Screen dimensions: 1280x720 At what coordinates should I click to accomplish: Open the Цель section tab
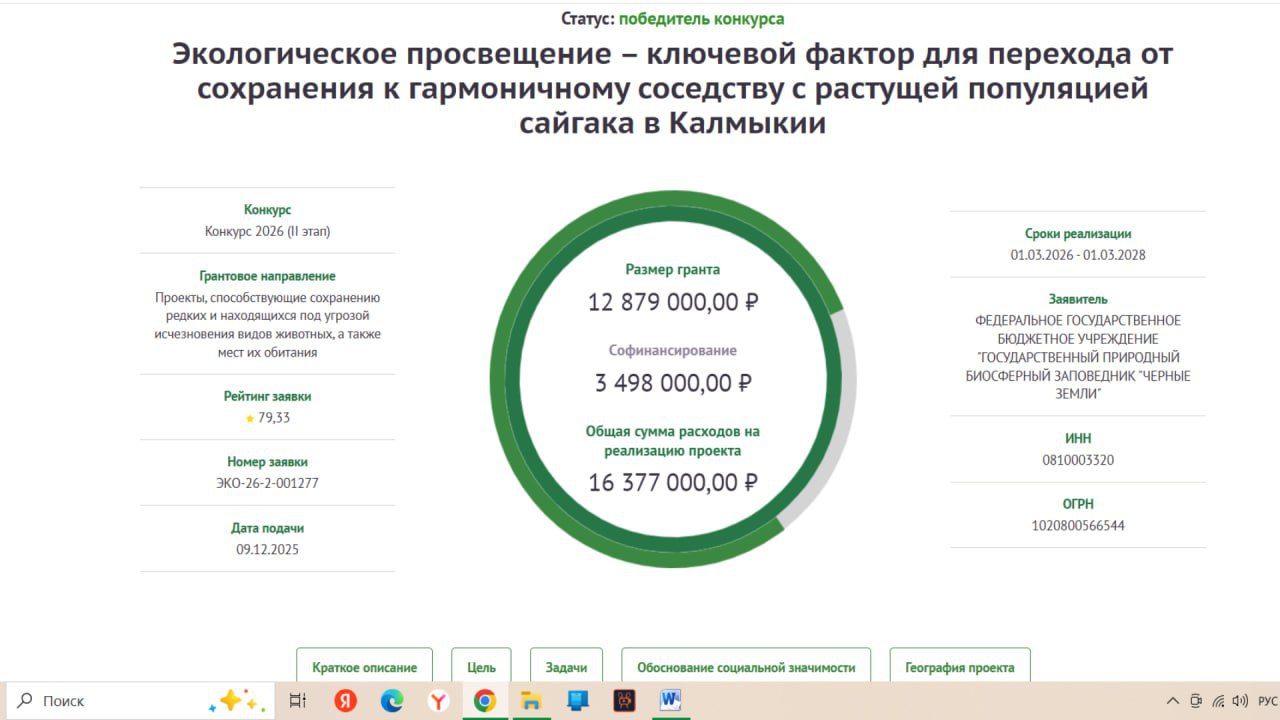coord(481,667)
